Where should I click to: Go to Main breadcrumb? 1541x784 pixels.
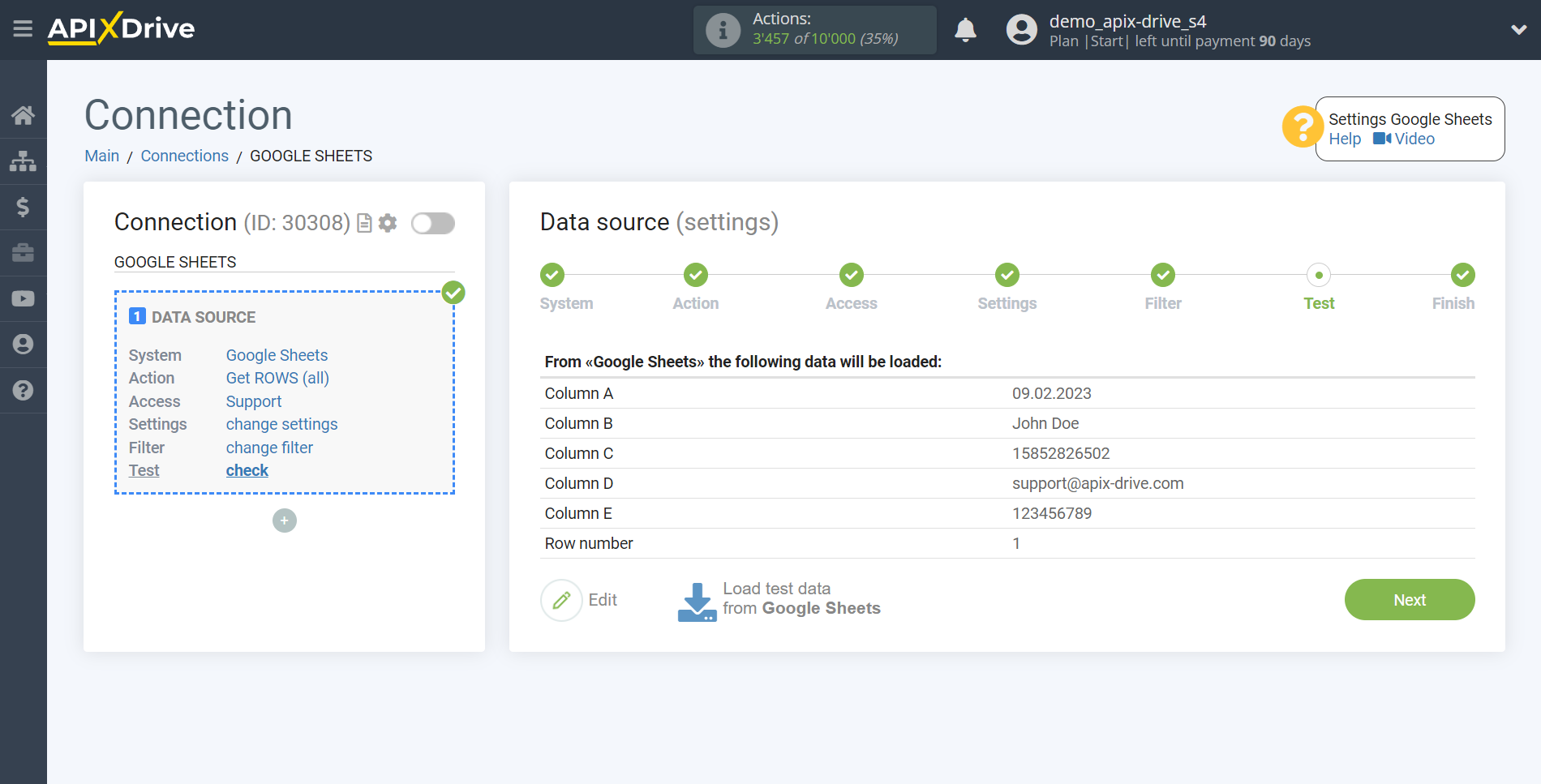click(x=101, y=156)
